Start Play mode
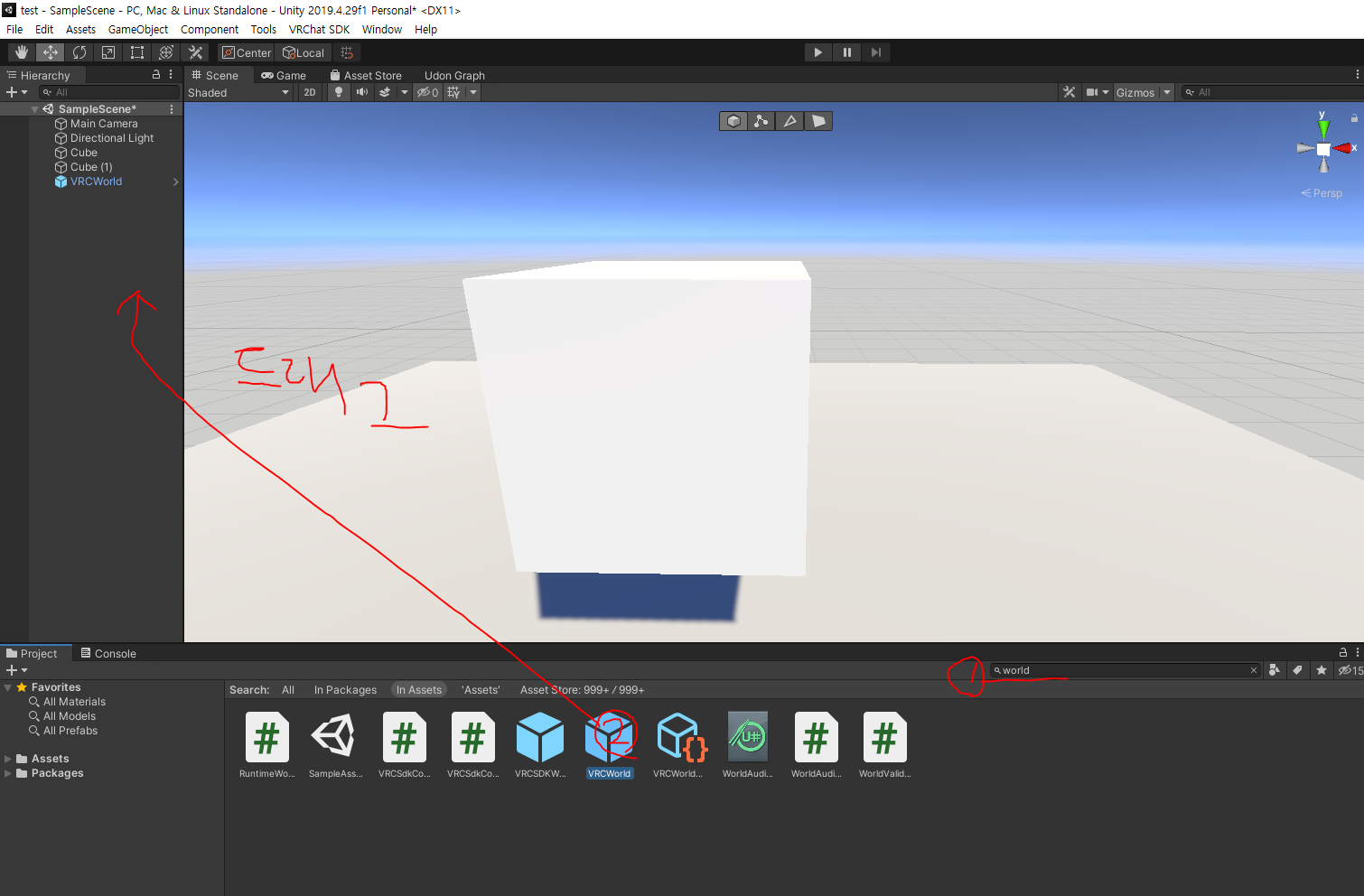 (818, 52)
